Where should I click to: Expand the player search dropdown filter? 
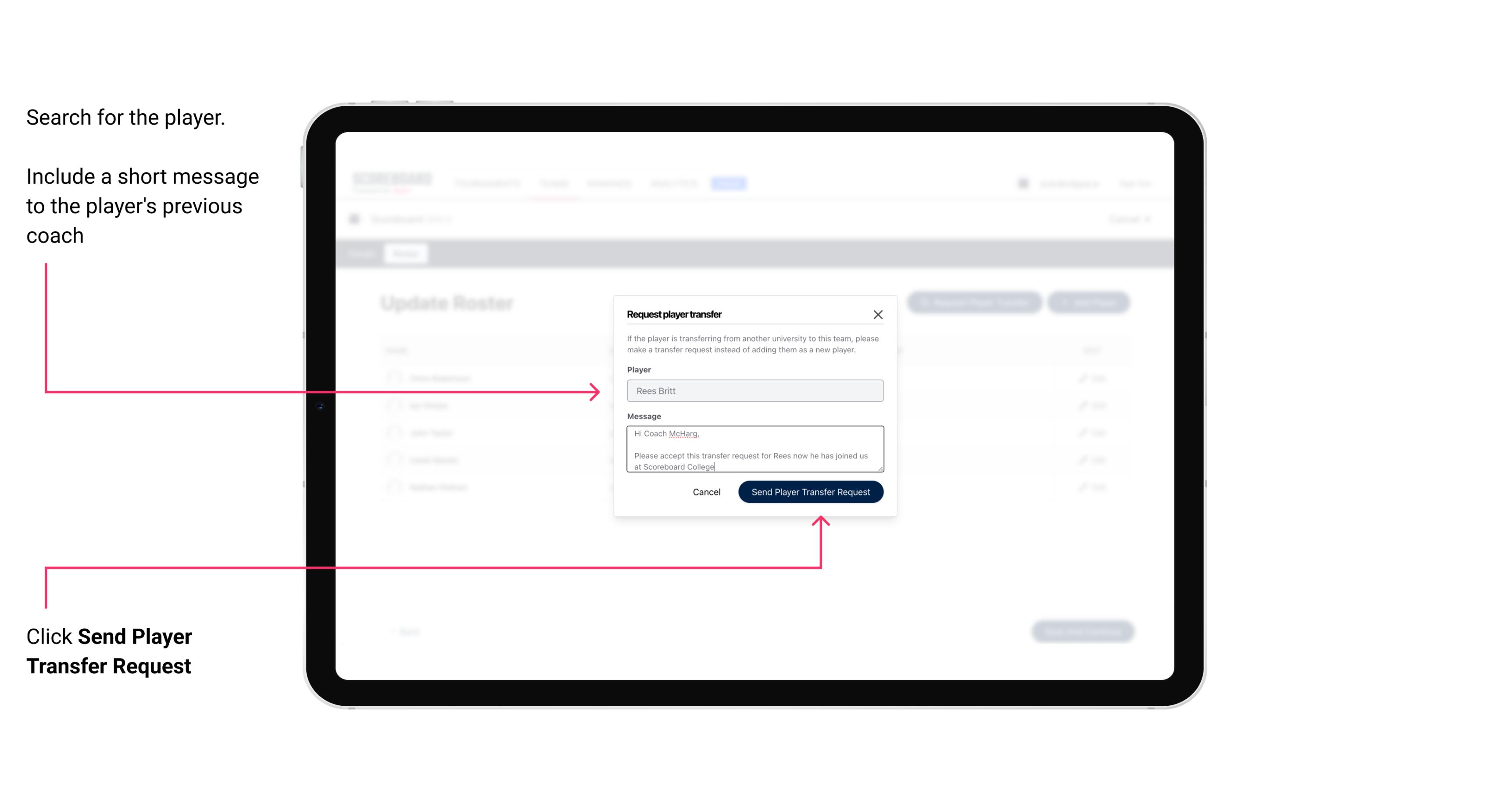[x=753, y=391]
